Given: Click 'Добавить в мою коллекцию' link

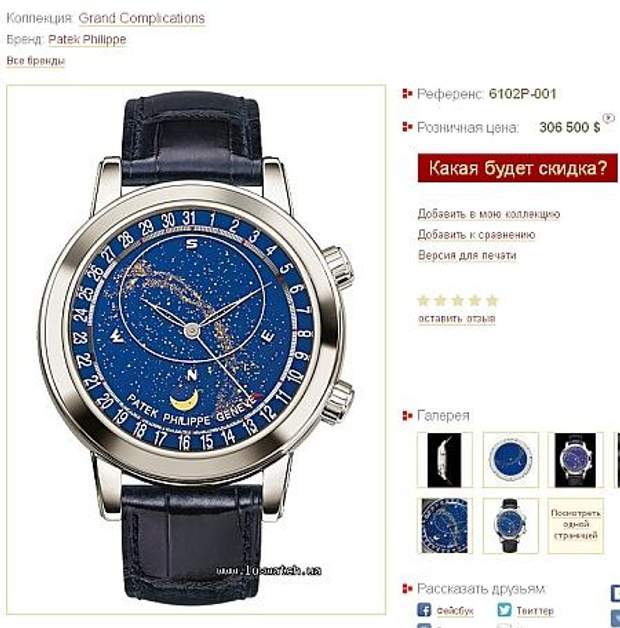Looking at the screenshot, I should pos(489,214).
